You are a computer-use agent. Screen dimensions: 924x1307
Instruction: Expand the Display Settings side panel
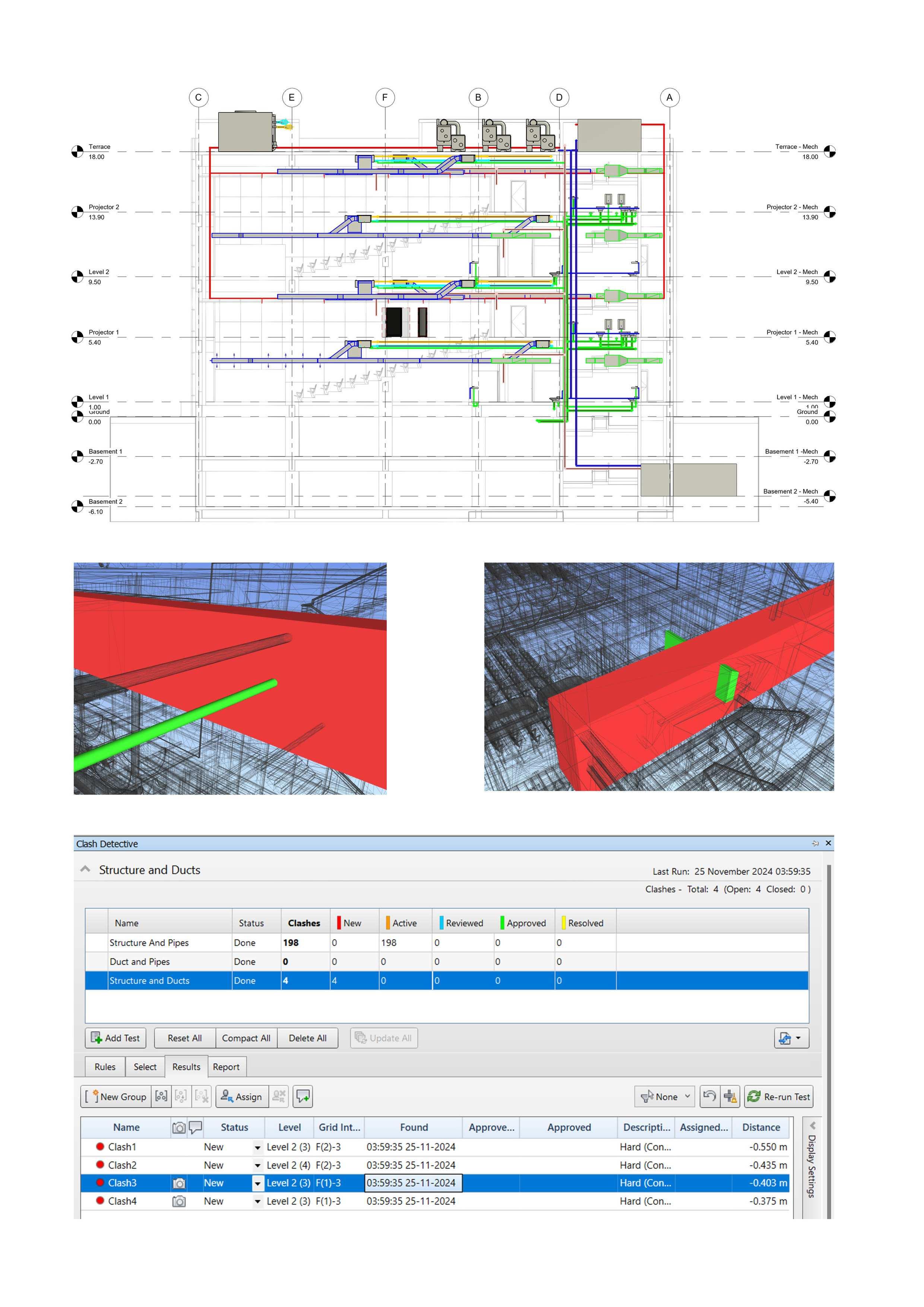pyautogui.click(x=813, y=1126)
